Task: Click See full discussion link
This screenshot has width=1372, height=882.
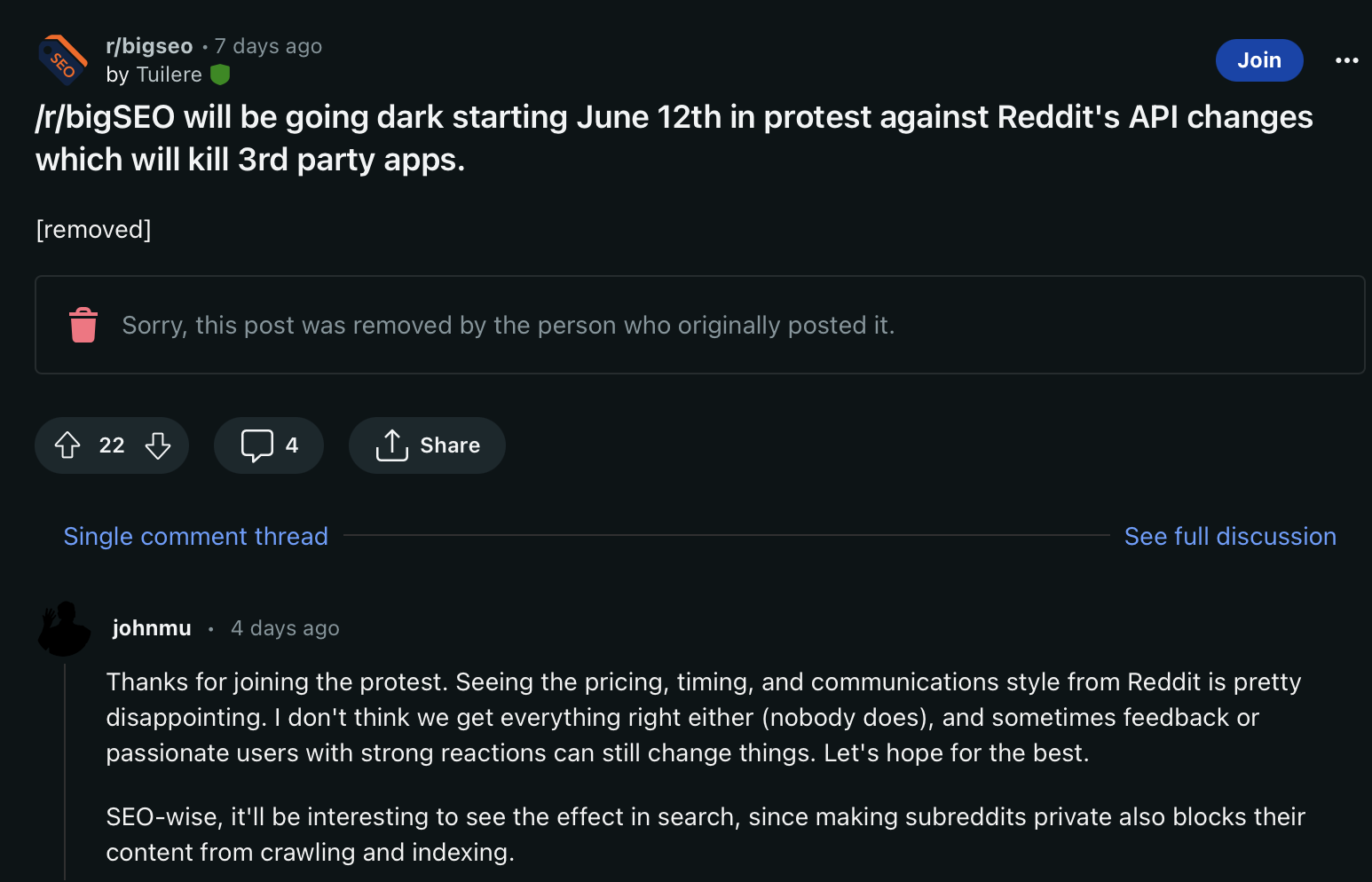Action: (1230, 536)
